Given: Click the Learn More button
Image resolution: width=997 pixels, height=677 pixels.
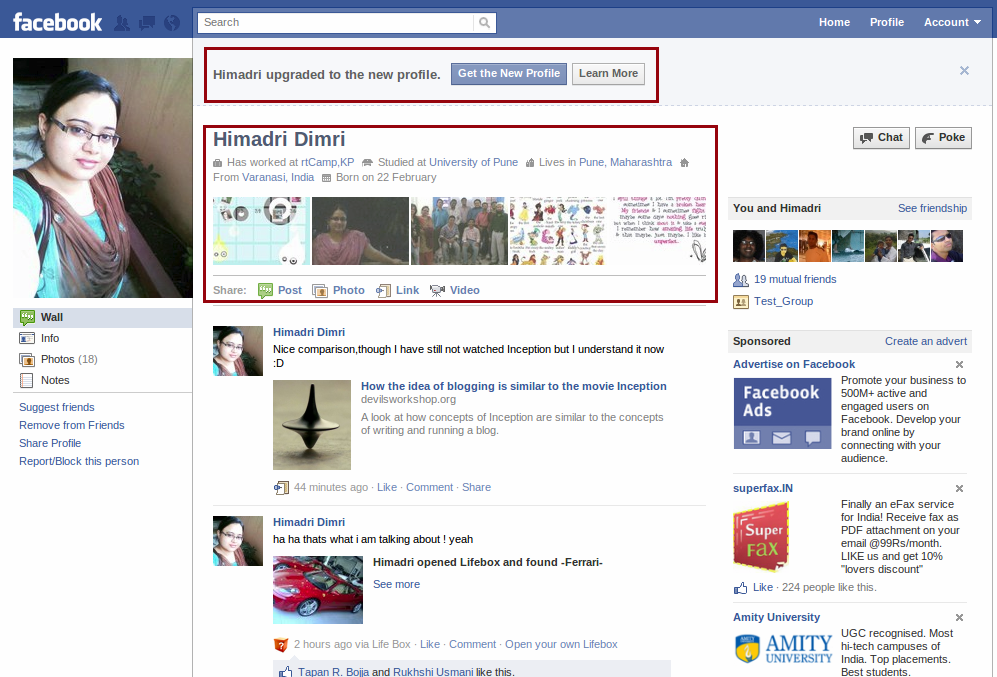Looking at the screenshot, I should coord(608,74).
